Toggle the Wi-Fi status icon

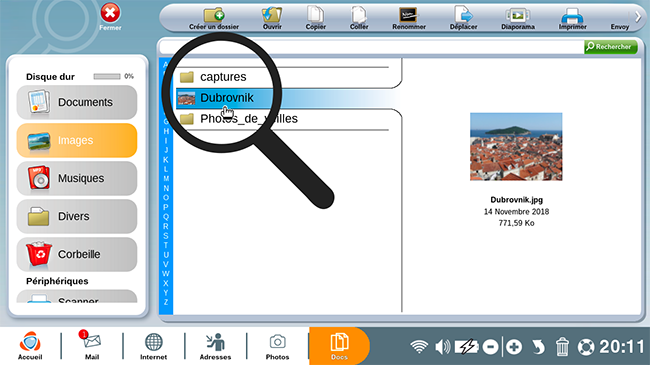tap(419, 346)
